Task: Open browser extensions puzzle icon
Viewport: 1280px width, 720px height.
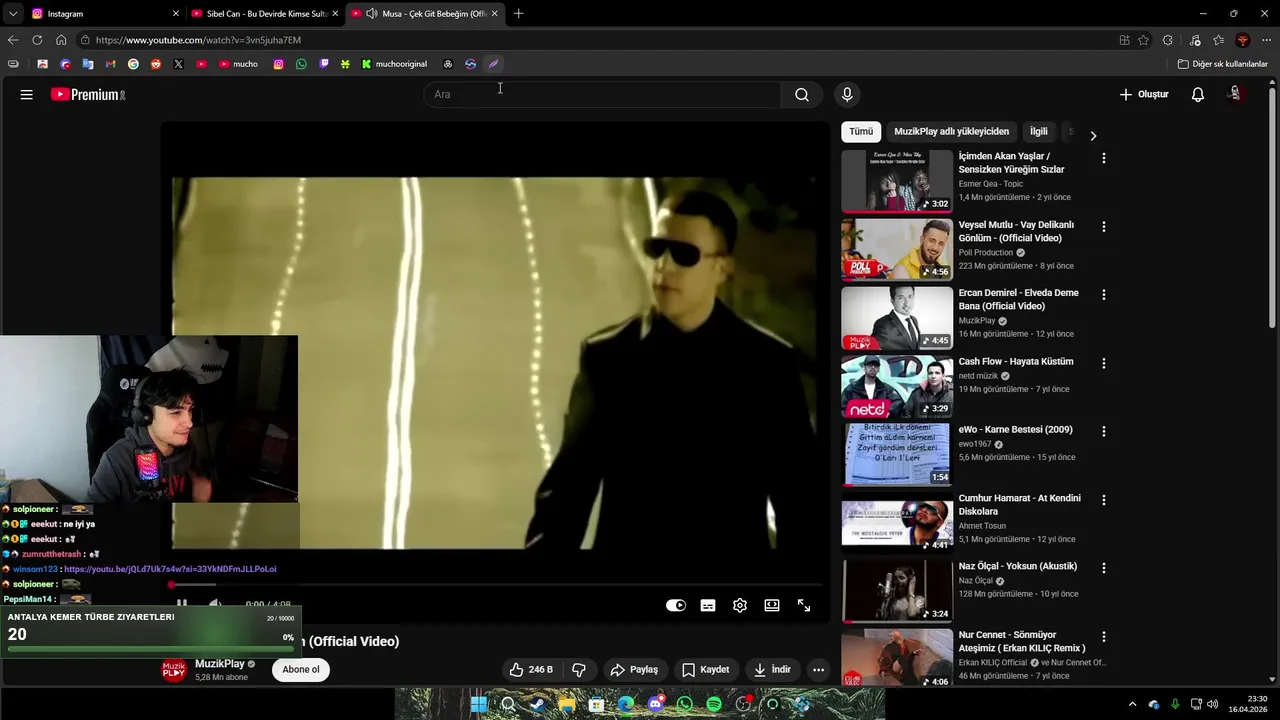Action: (1168, 40)
